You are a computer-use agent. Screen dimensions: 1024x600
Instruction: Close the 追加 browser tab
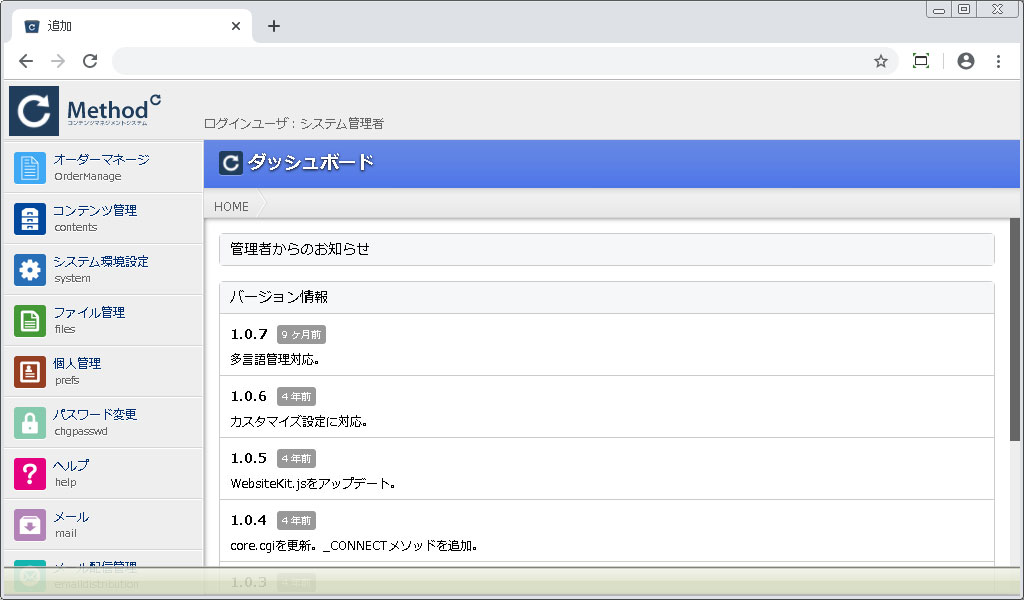236,26
